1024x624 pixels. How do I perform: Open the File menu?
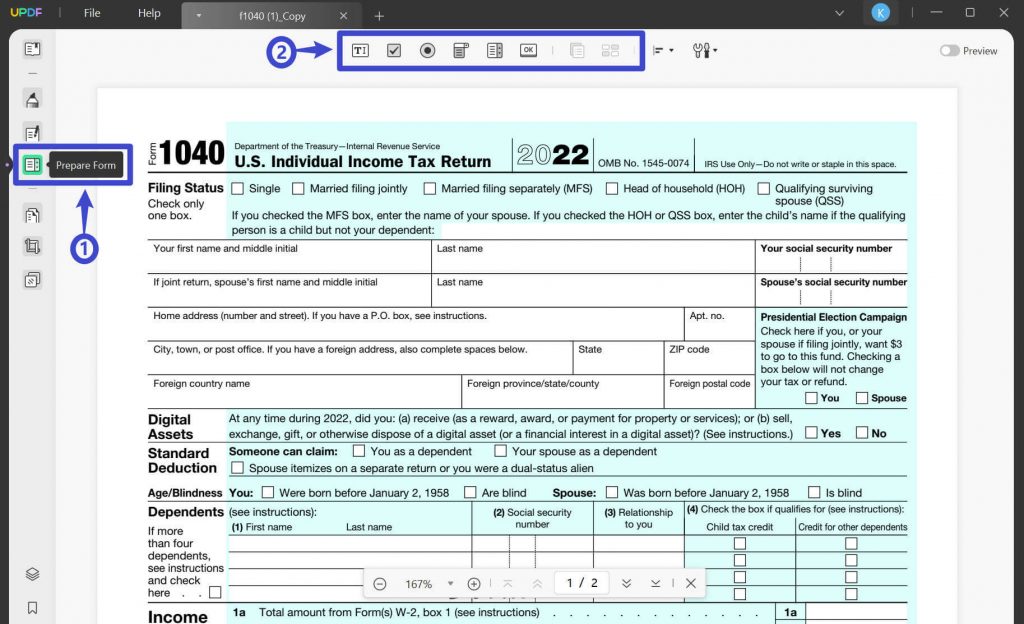point(91,13)
